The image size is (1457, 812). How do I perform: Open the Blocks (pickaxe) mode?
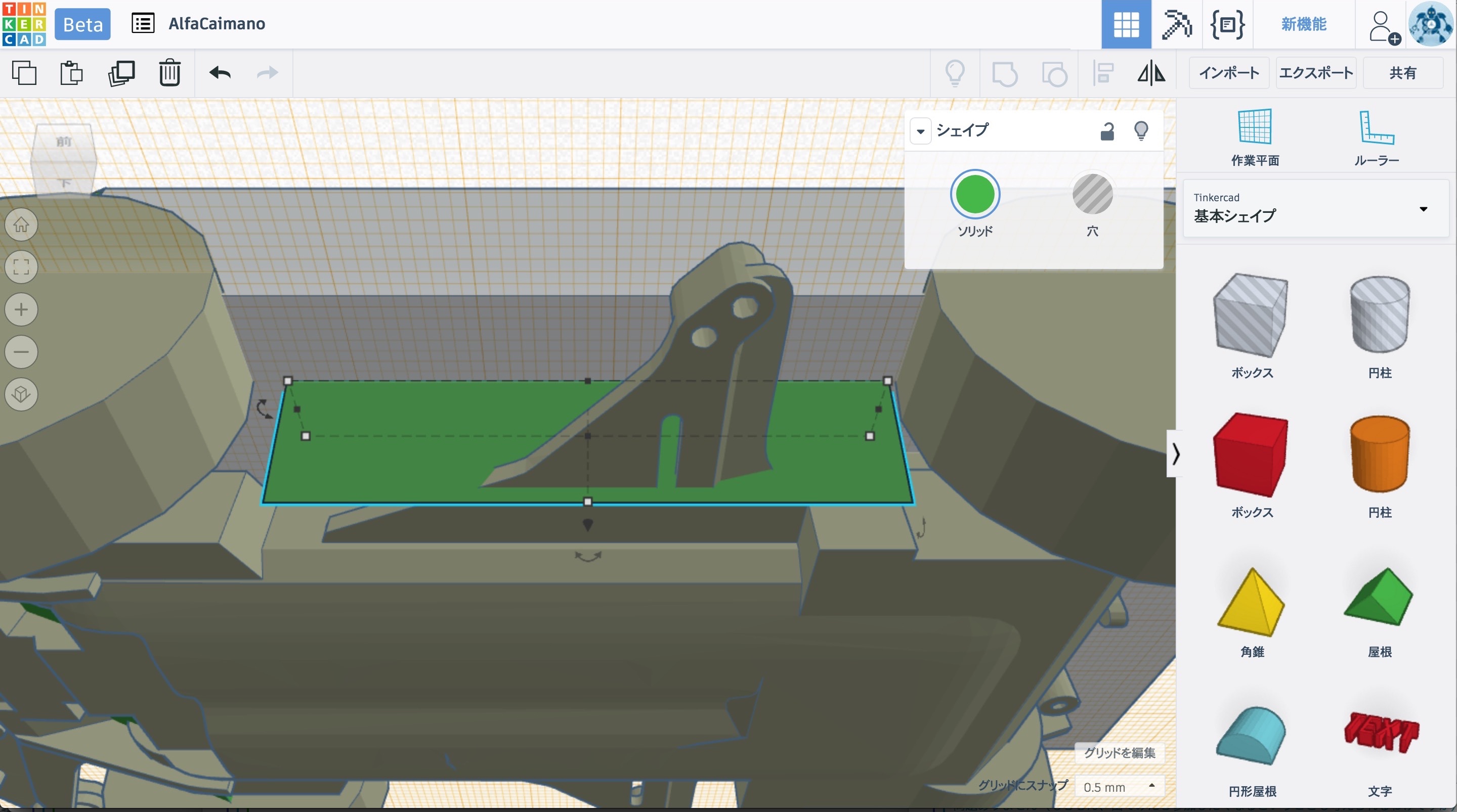[1176, 24]
